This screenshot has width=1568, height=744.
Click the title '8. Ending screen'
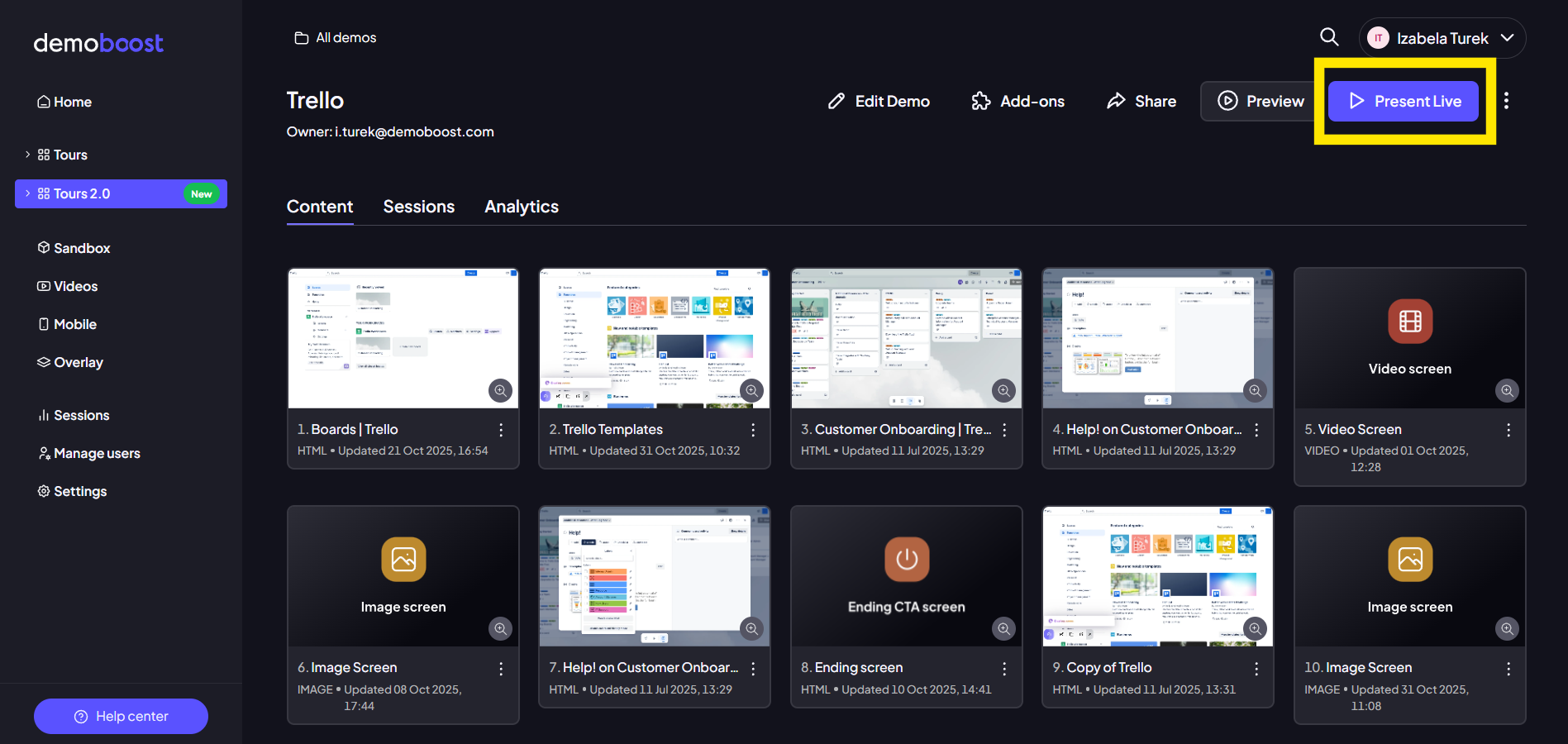coord(851,667)
